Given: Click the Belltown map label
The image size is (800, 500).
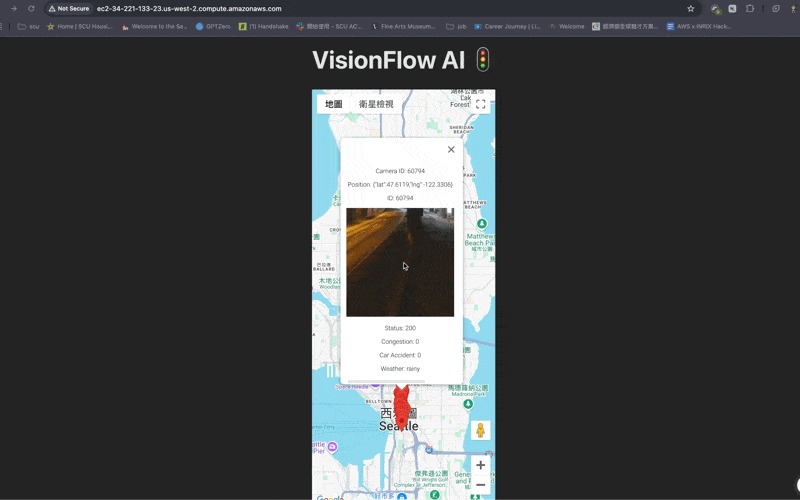Looking at the screenshot, I should [379, 402].
